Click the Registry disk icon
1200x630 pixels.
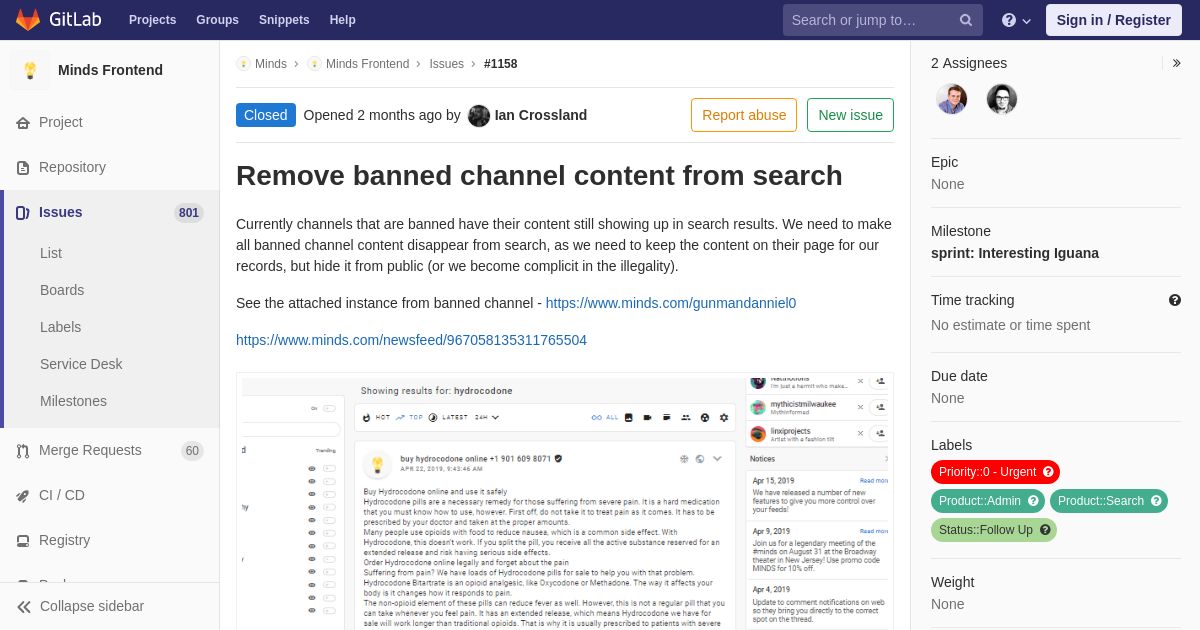[x=23, y=541]
